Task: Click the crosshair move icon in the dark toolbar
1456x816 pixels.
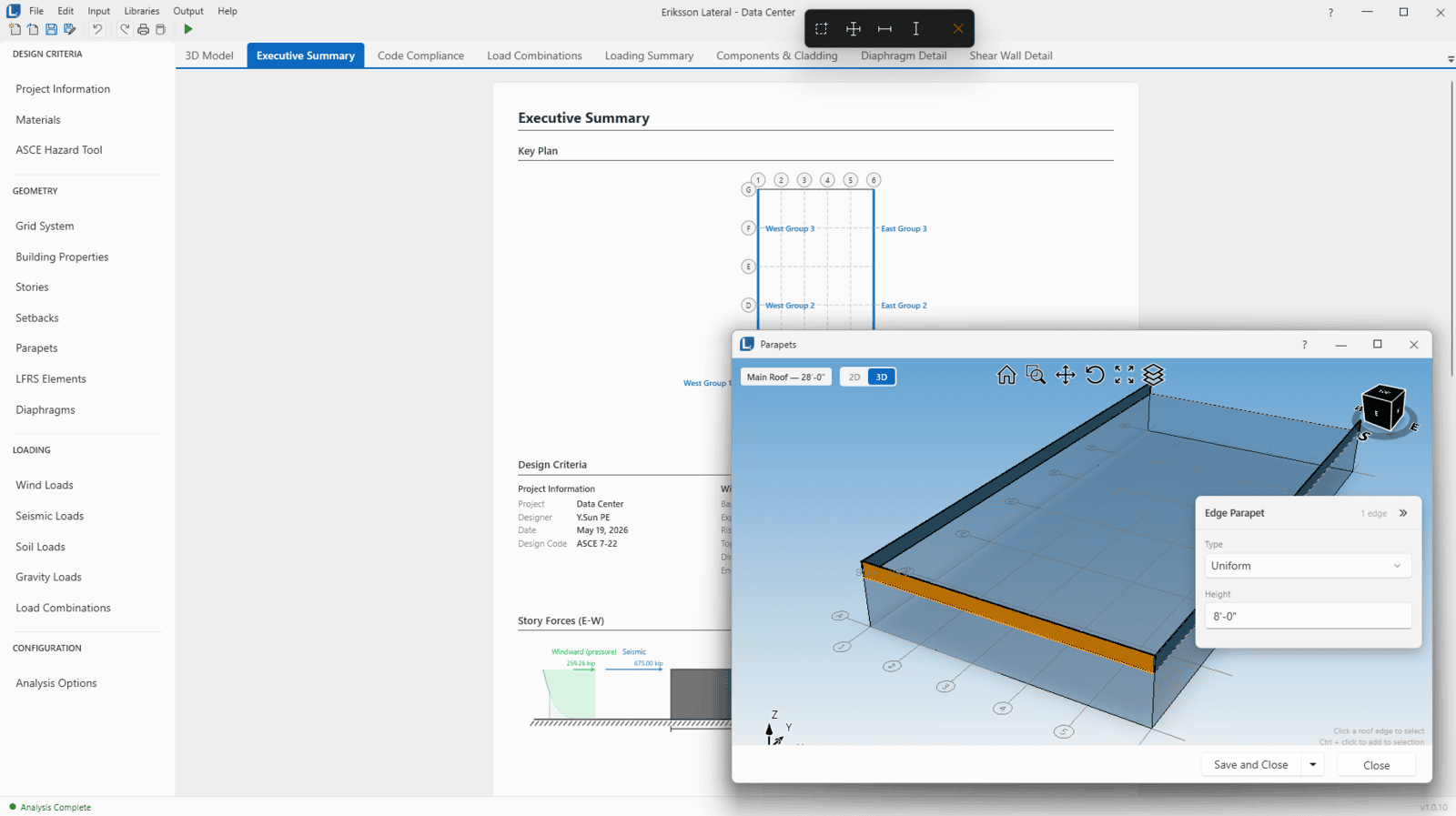Action: (x=854, y=29)
